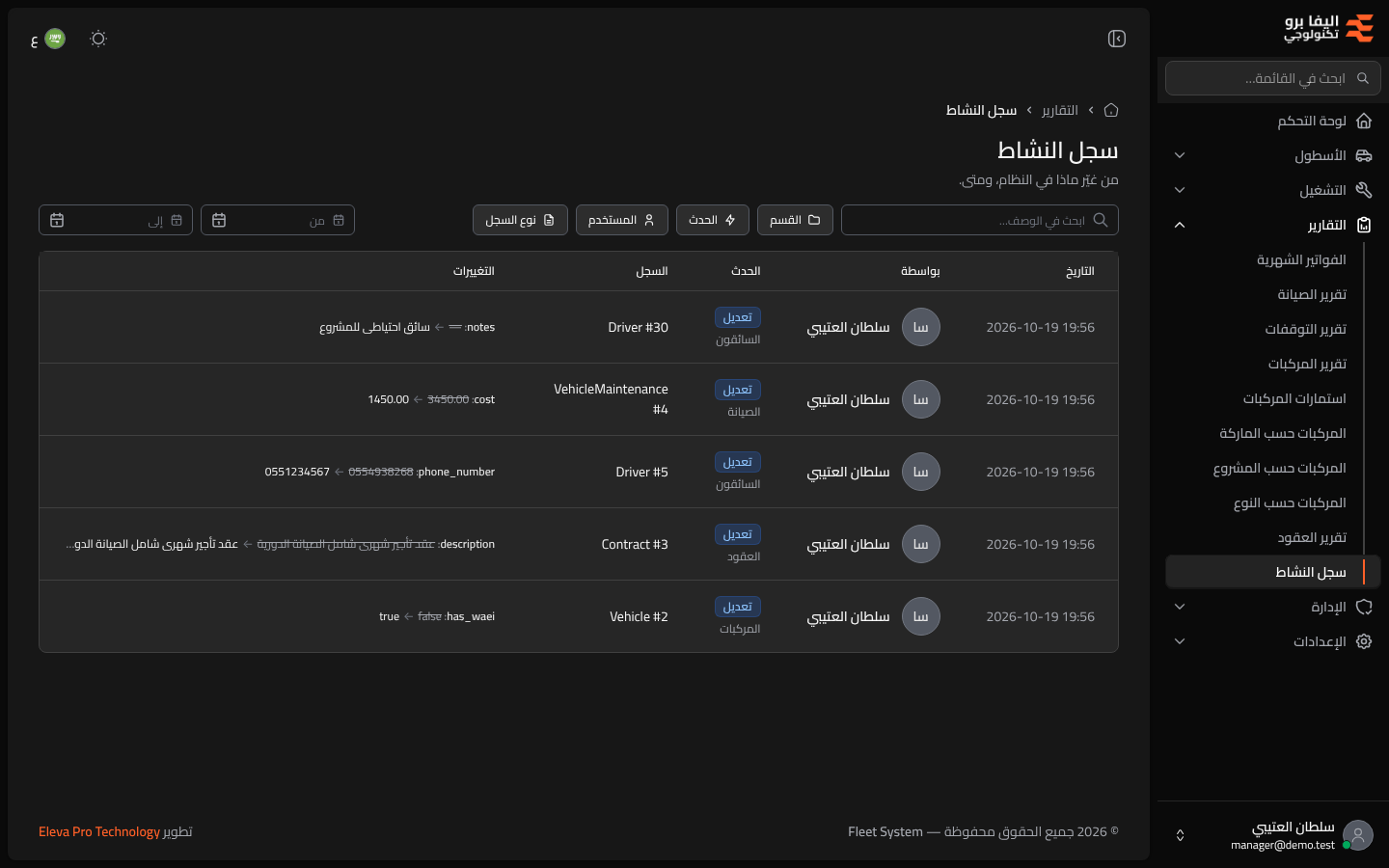Screen dimensions: 1389x868
Task: Open 'تقرير الصيانة' maintenance report
Action: tap(1312, 294)
